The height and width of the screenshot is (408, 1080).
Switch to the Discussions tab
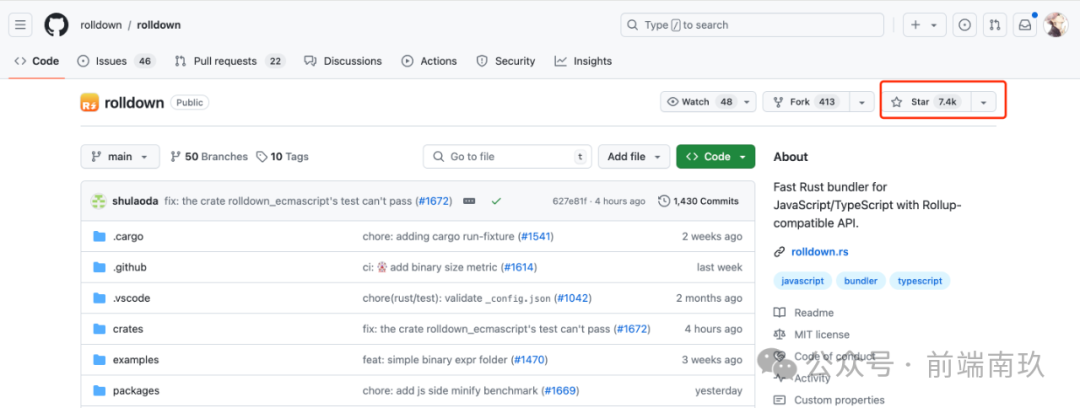[x=343, y=61]
